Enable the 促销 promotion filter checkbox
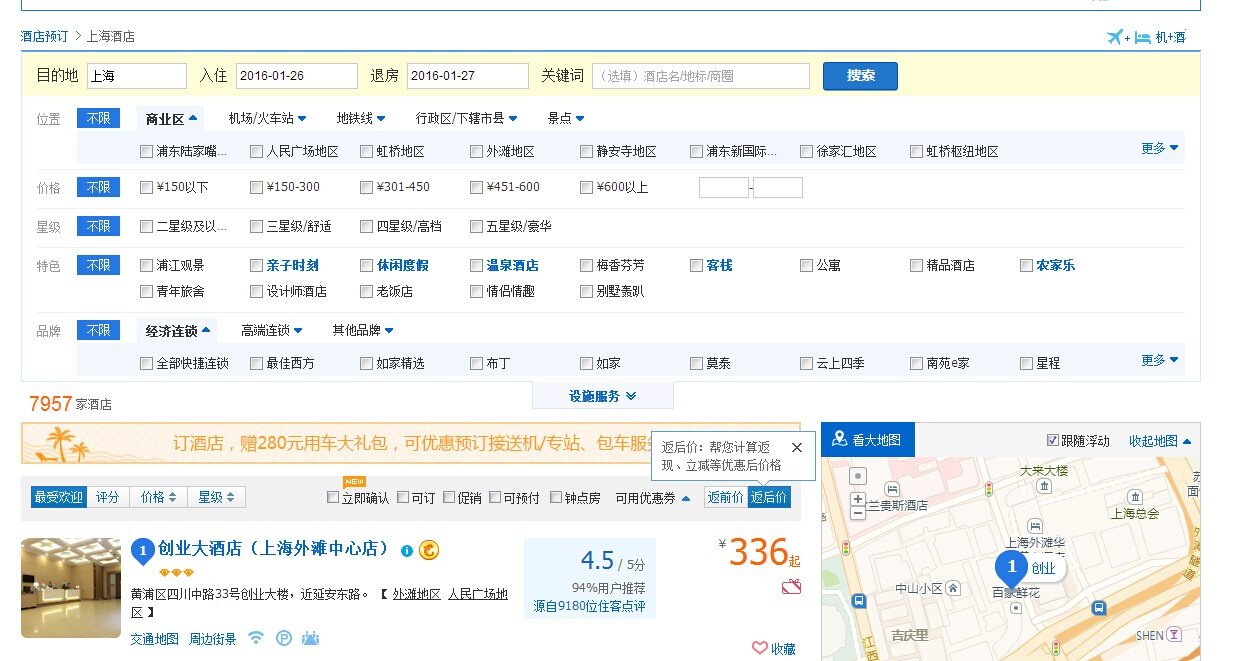The height and width of the screenshot is (661, 1244). click(x=451, y=496)
